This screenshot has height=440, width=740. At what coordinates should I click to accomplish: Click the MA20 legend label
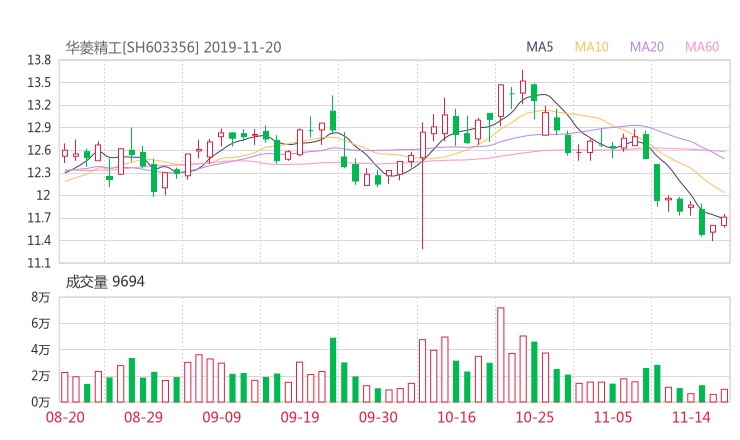[x=647, y=47]
